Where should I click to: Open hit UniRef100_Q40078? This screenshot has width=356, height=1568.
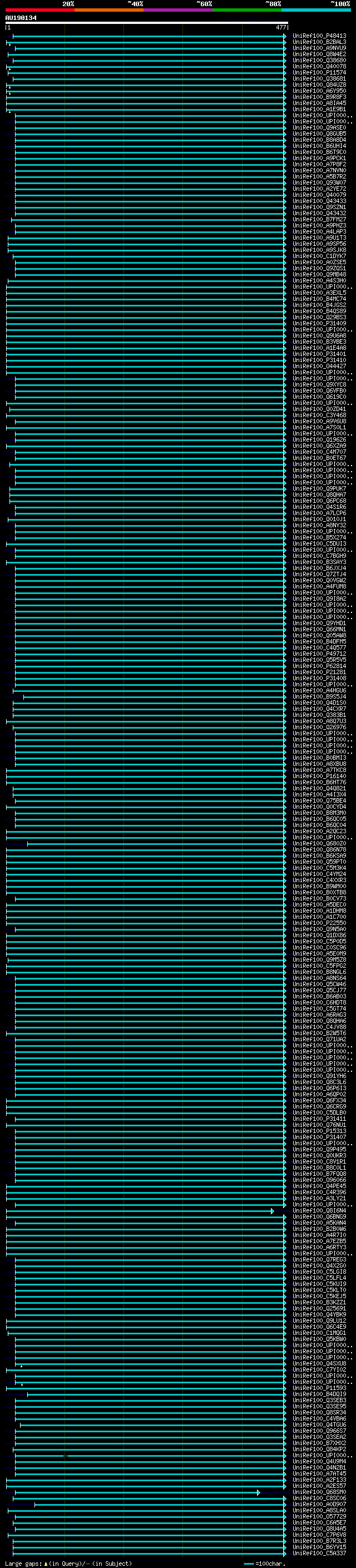(x=319, y=66)
